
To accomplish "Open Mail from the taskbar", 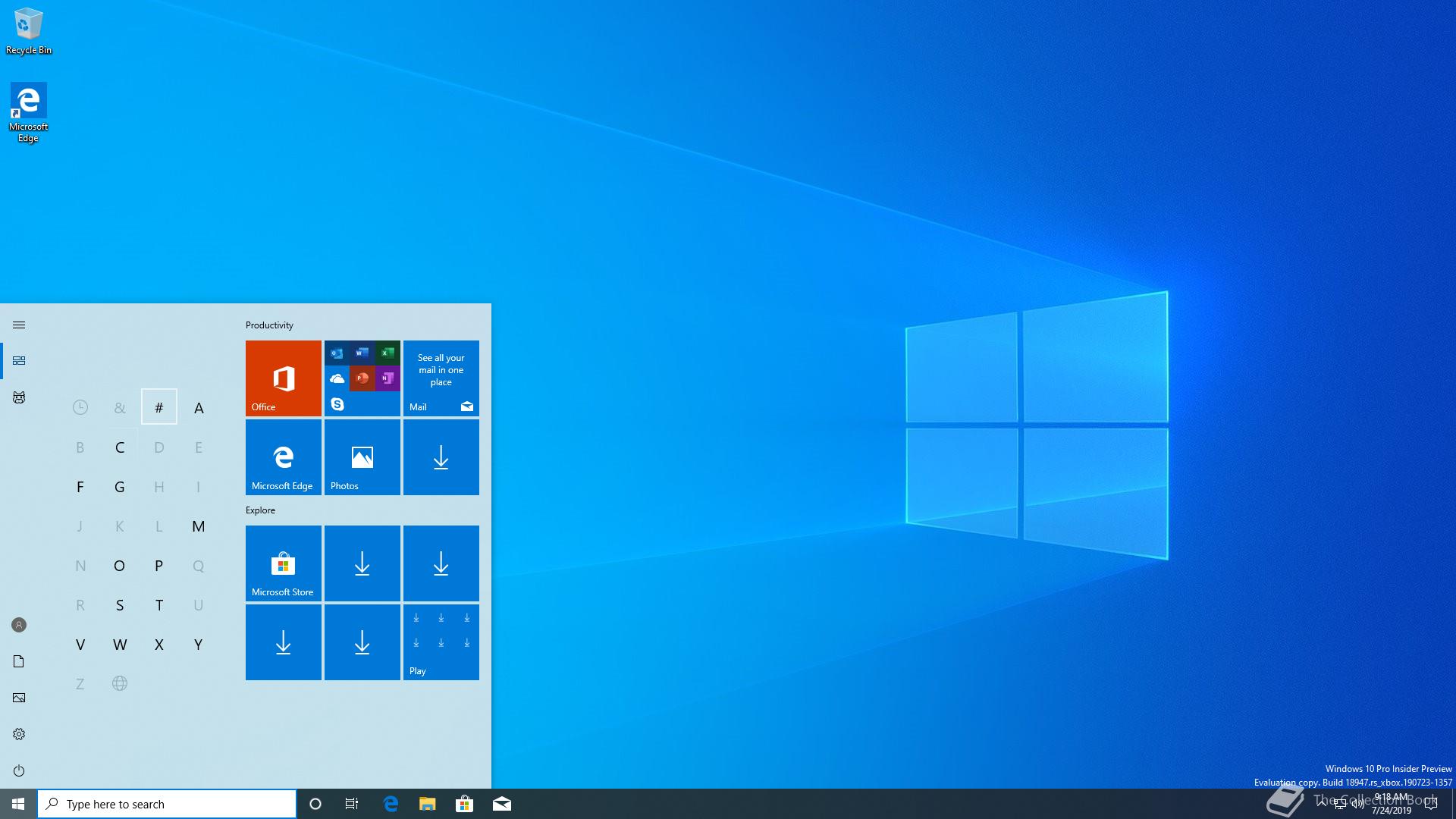I will coord(501,804).
